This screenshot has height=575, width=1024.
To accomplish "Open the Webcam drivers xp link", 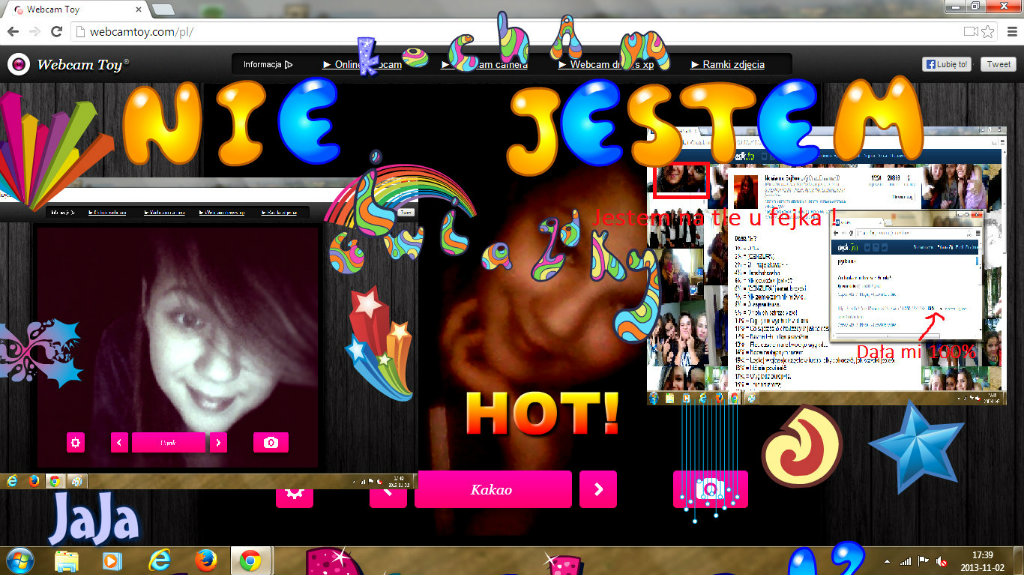I will coord(606,64).
